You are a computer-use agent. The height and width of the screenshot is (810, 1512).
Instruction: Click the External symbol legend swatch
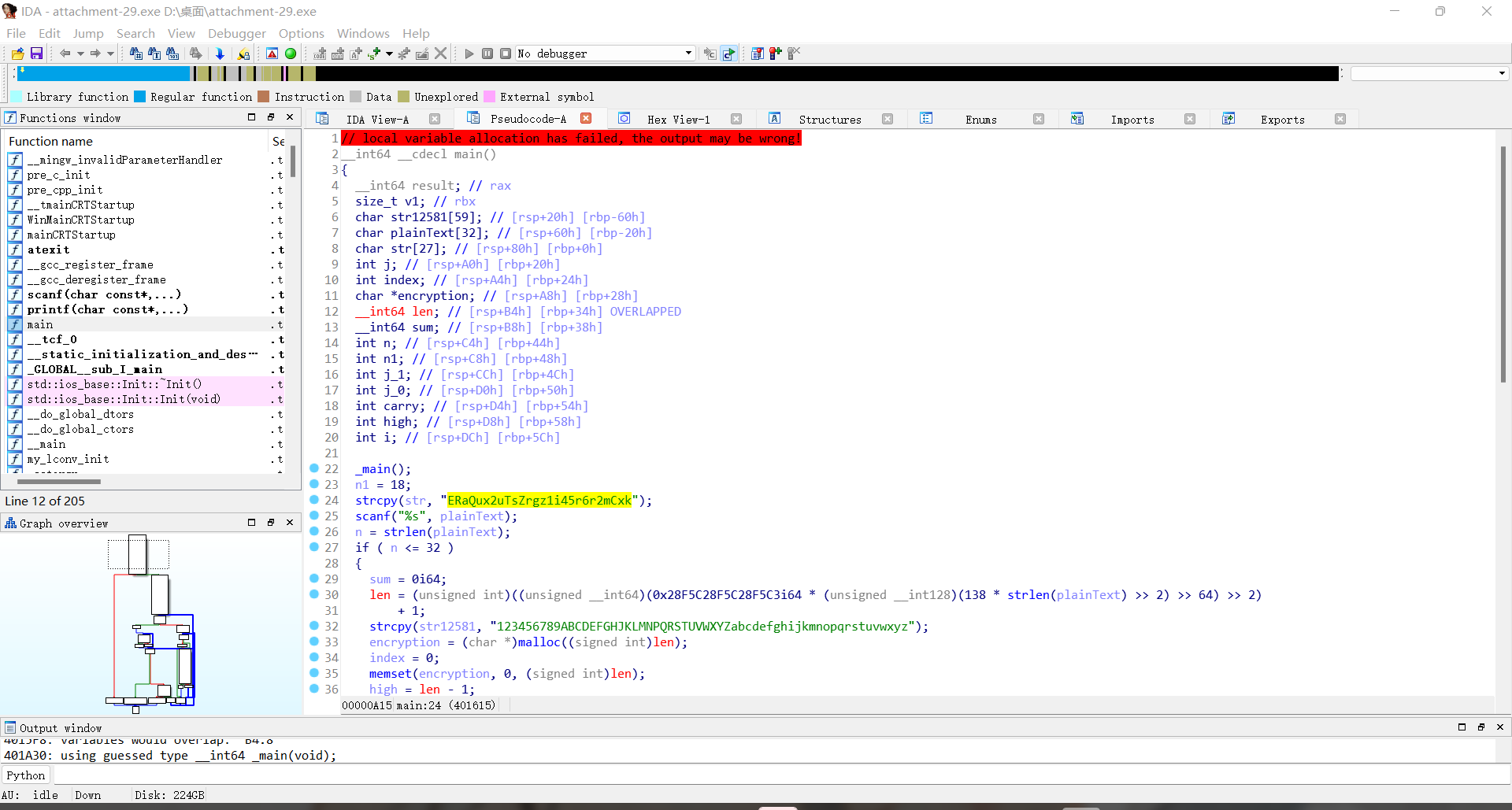489,97
